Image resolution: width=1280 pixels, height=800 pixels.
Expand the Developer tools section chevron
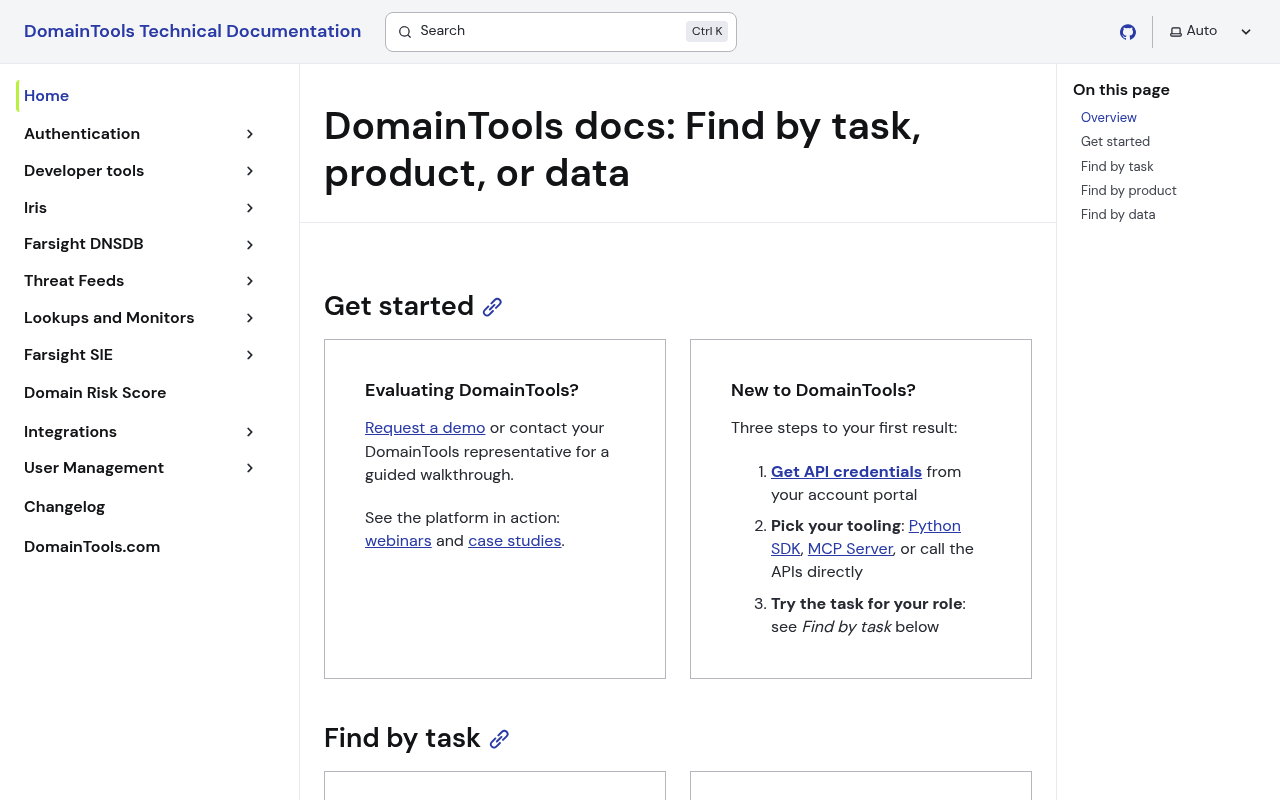pyautogui.click(x=250, y=171)
